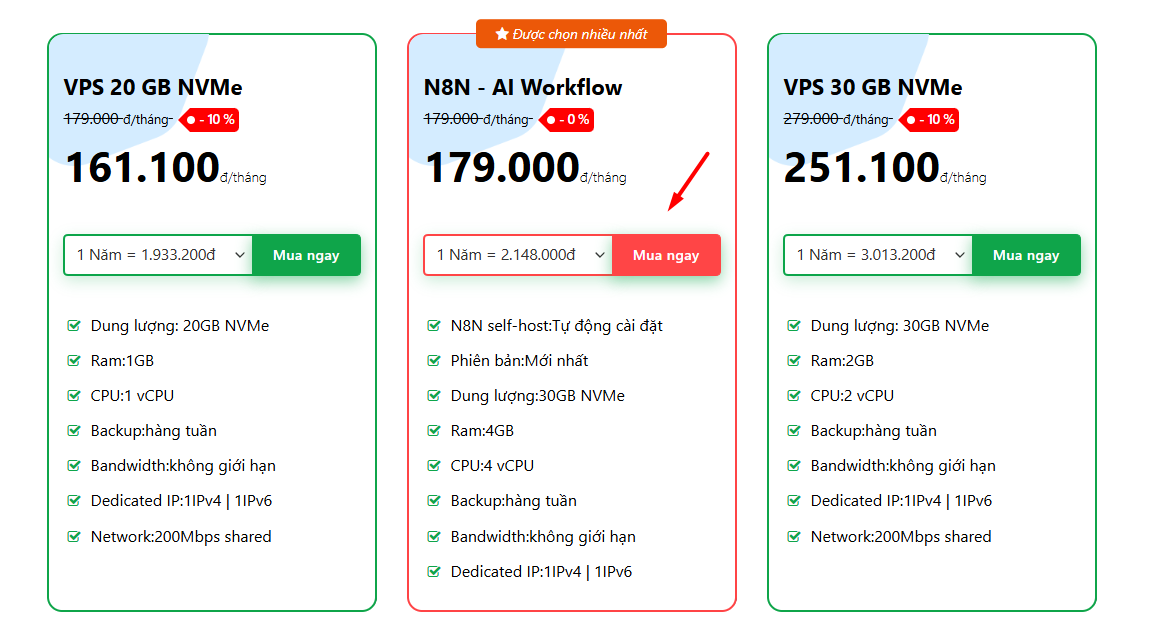Click Mua ngay for VPS 20 GB NVMe
1151x637 pixels.
click(x=306, y=254)
